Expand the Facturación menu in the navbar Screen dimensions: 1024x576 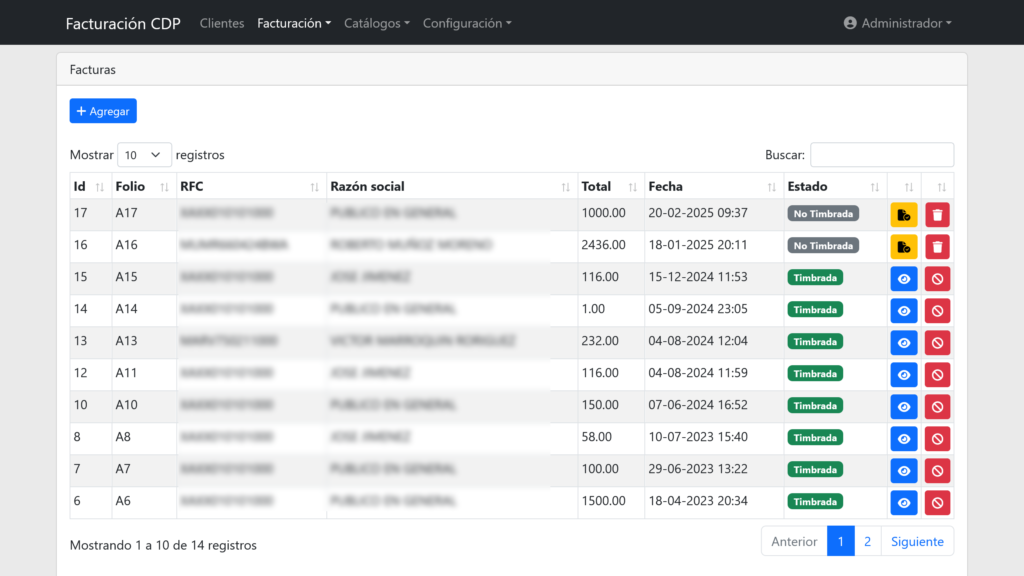point(293,23)
